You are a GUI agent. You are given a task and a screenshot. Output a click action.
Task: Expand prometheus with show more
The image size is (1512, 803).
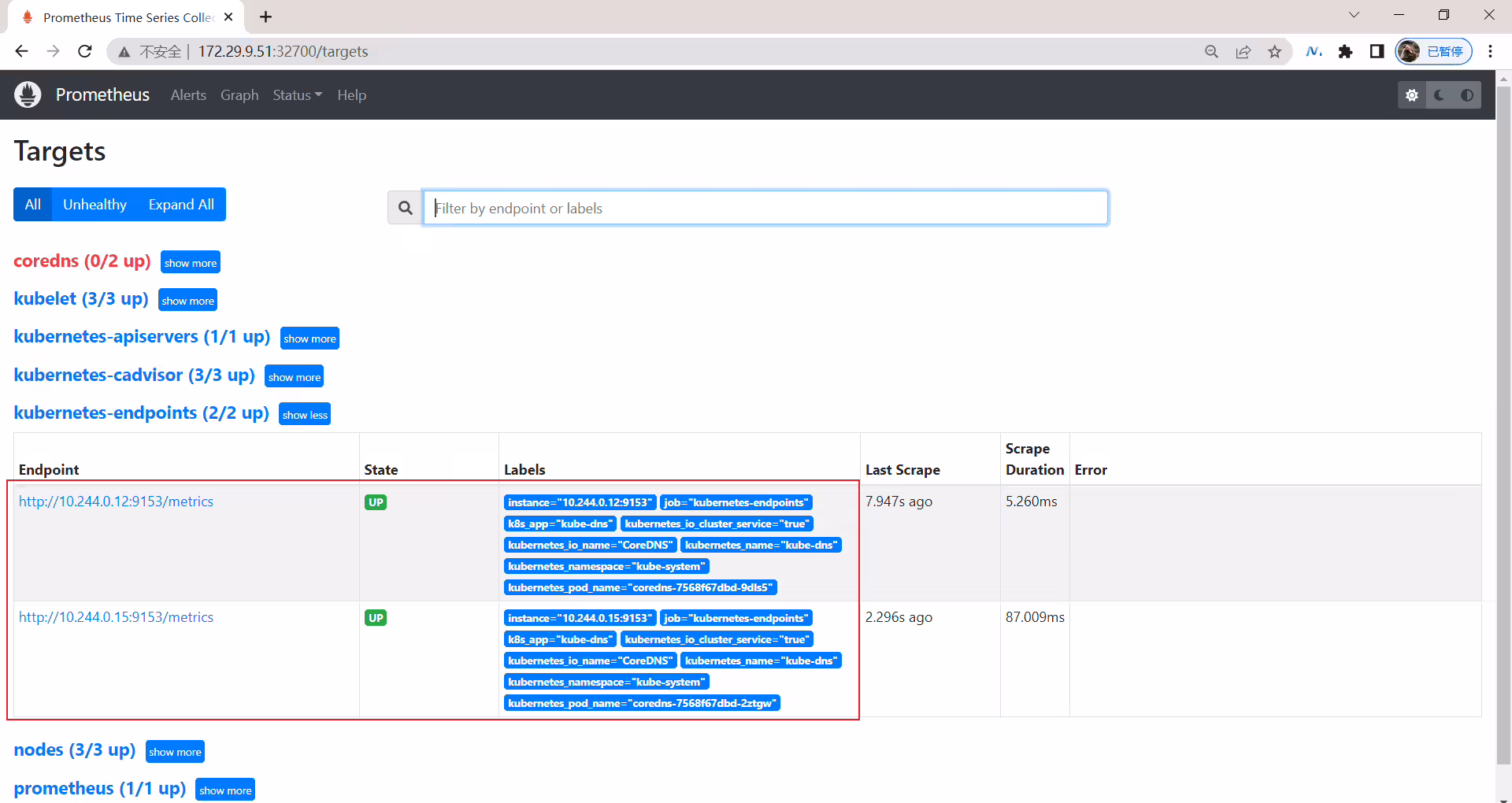(225, 790)
